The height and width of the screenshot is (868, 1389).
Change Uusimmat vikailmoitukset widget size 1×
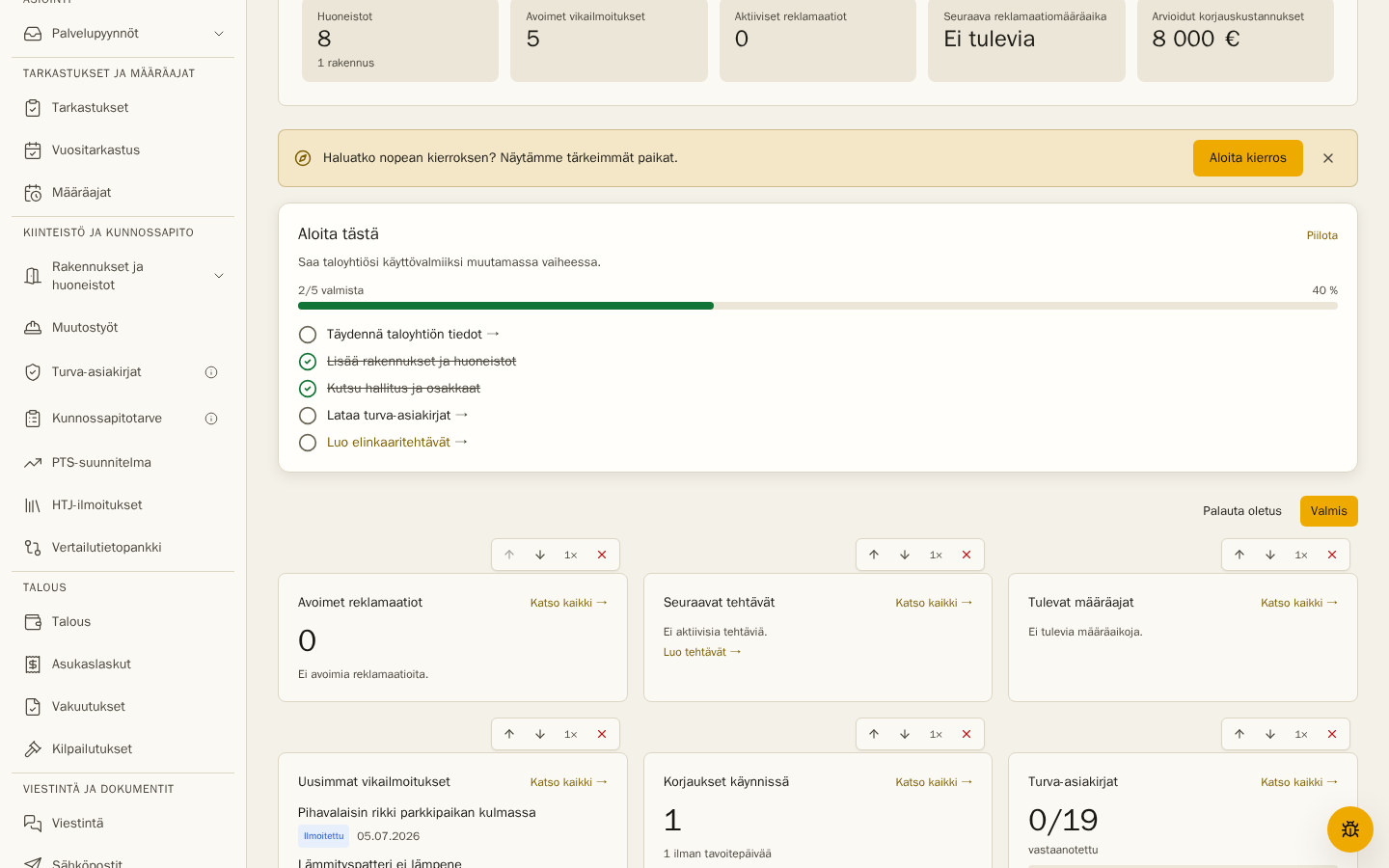[x=571, y=734]
